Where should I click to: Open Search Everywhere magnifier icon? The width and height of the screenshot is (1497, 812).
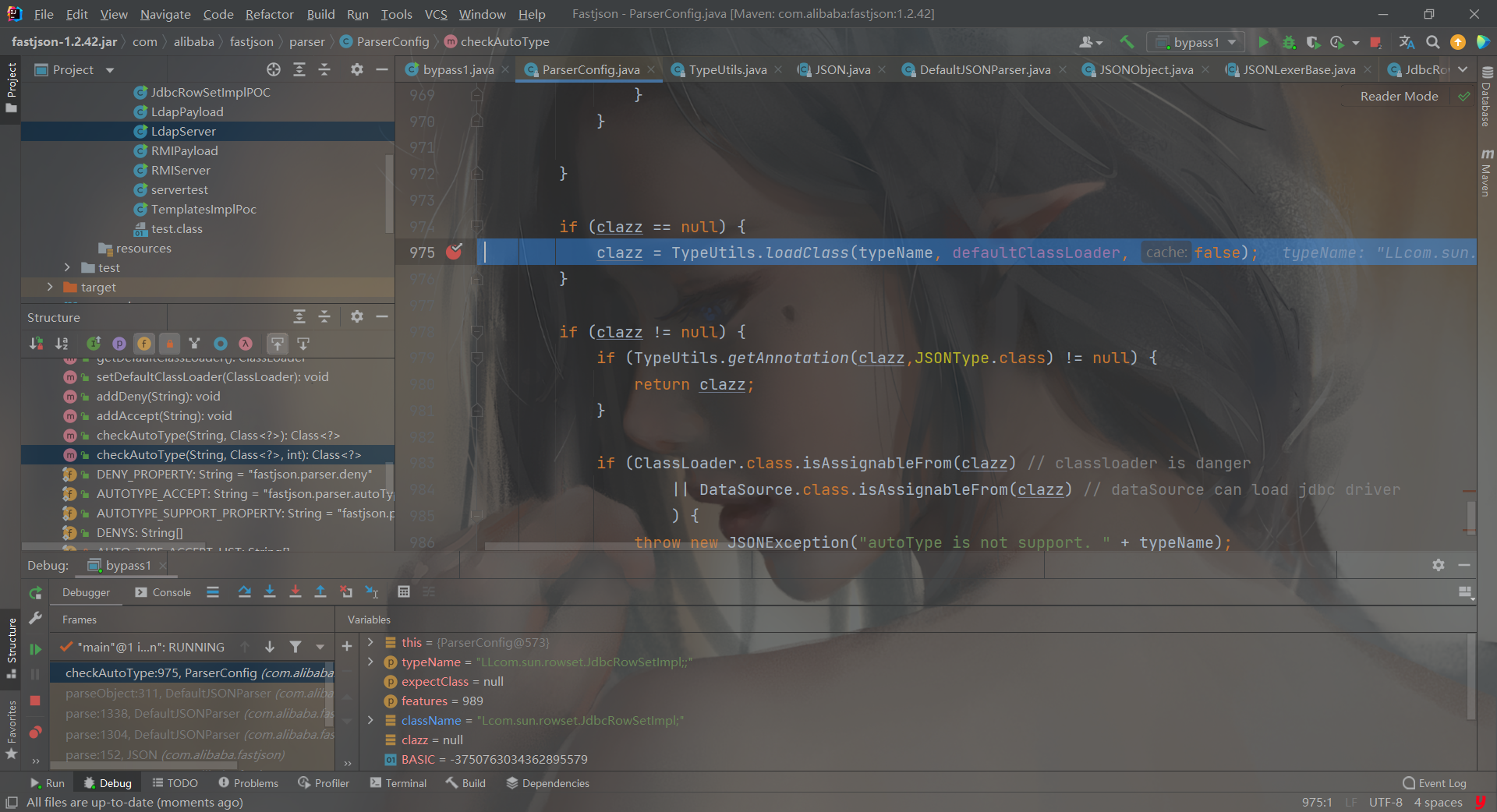[x=1433, y=42]
